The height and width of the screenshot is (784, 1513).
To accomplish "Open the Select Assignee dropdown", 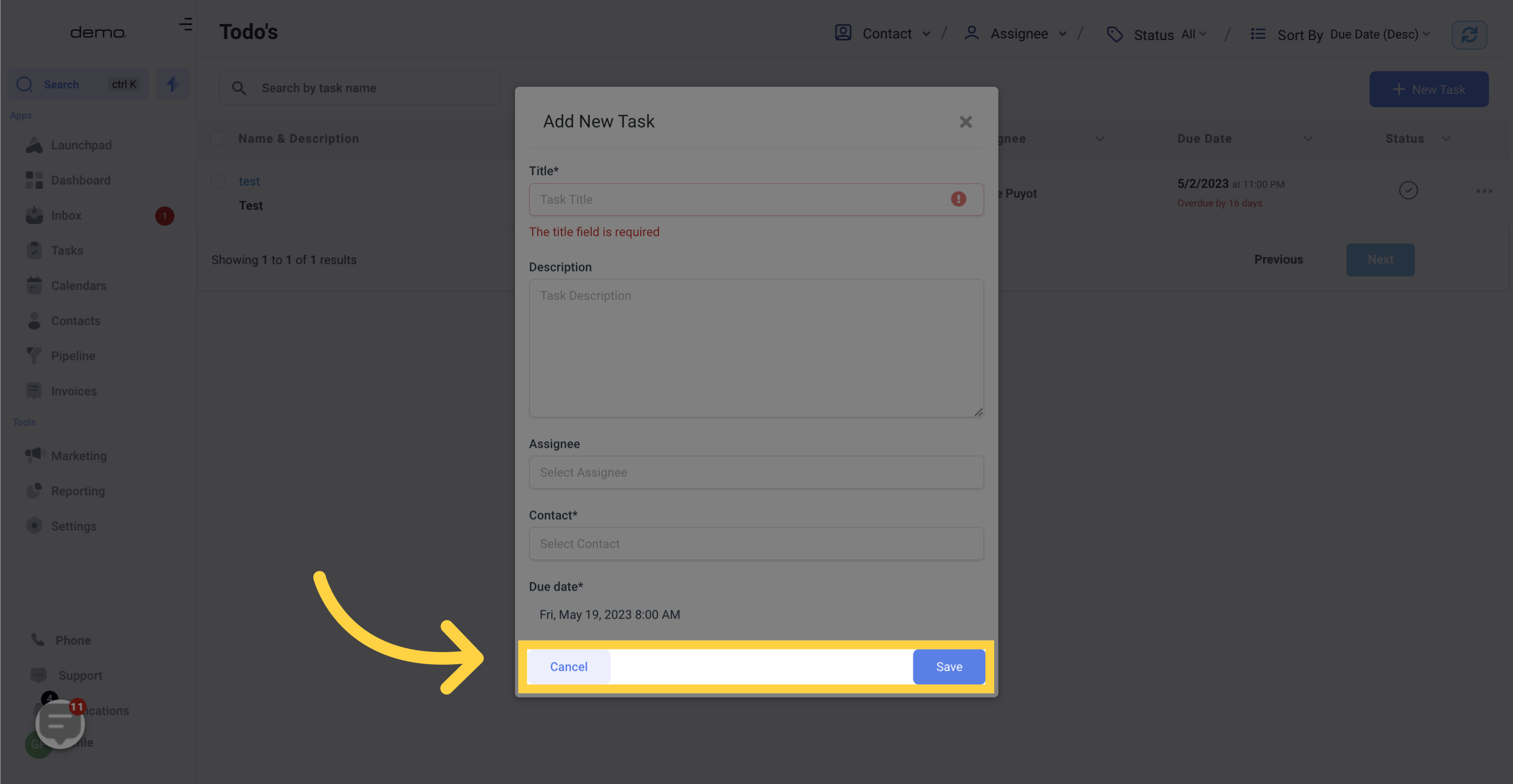I will click(x=756, y=472).
